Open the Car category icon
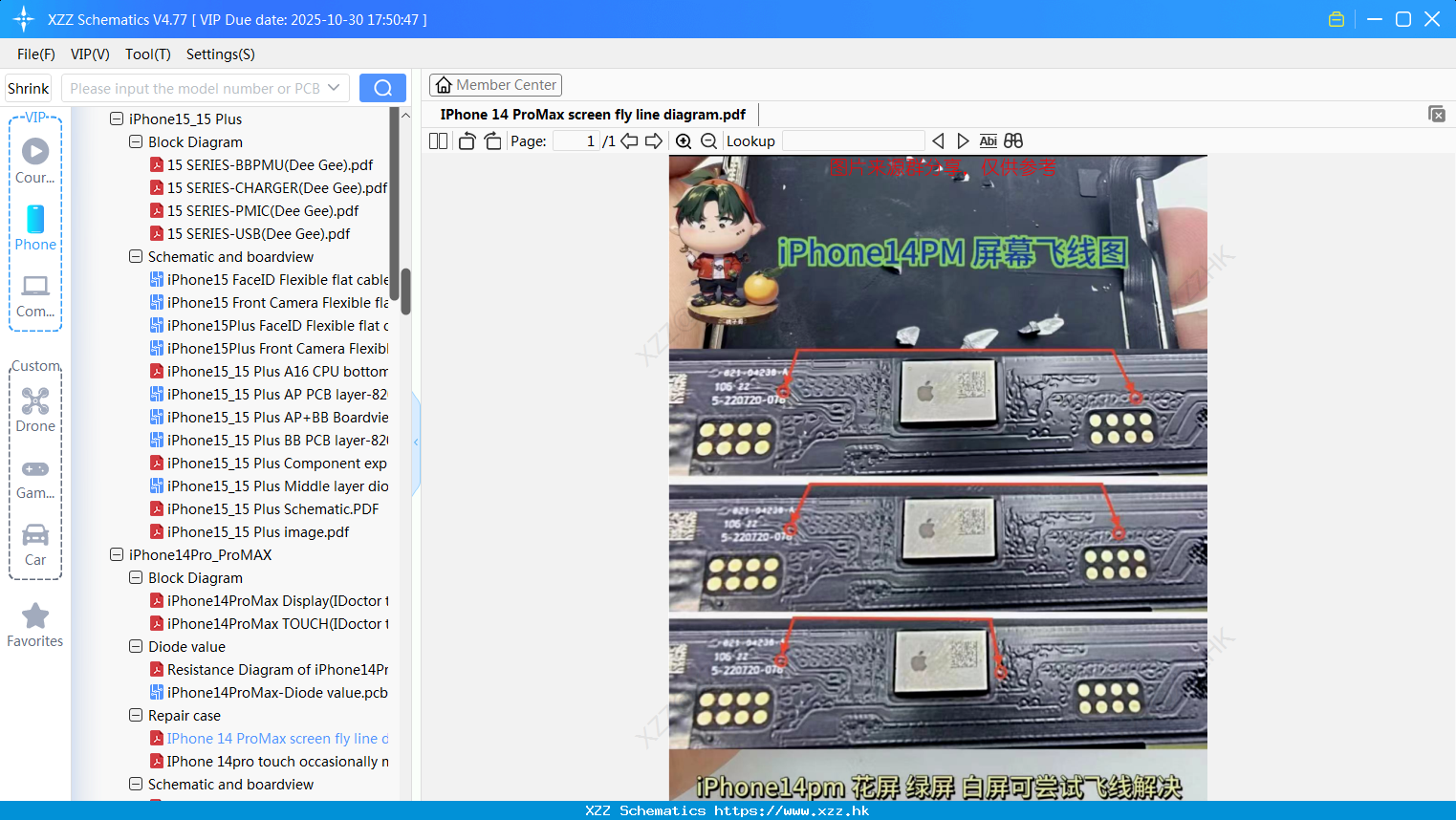This screenshot has height=820, width=1456. pyautogui.click(x=35, y=544)
